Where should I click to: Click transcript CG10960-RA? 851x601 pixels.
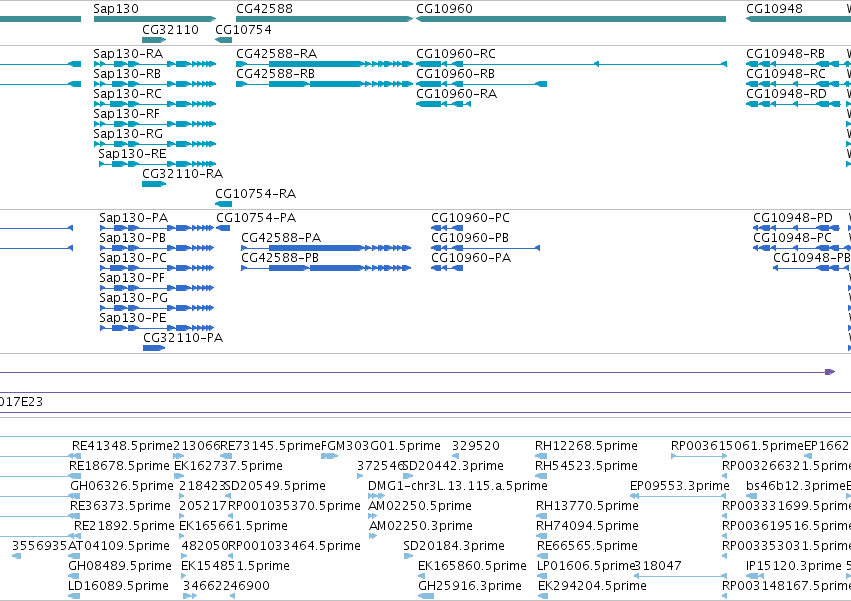coord(456,93)
